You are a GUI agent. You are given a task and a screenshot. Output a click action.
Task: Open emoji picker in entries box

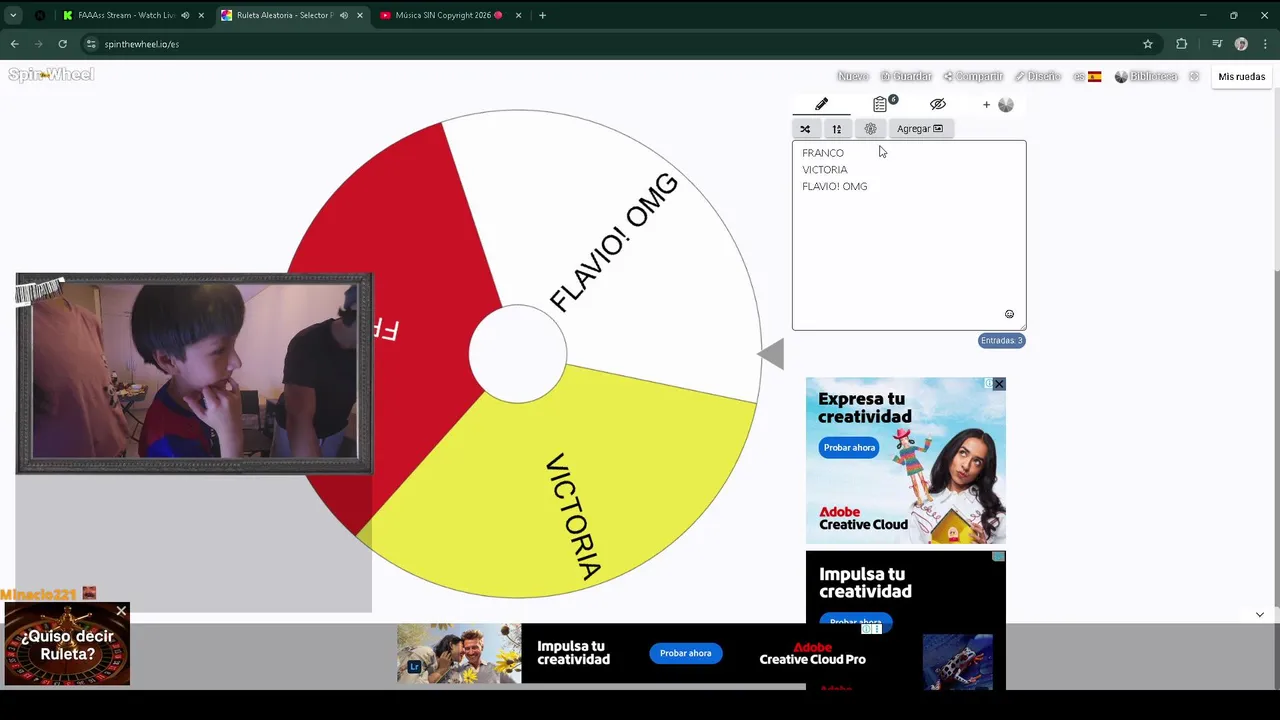[x=1009, y=314]
